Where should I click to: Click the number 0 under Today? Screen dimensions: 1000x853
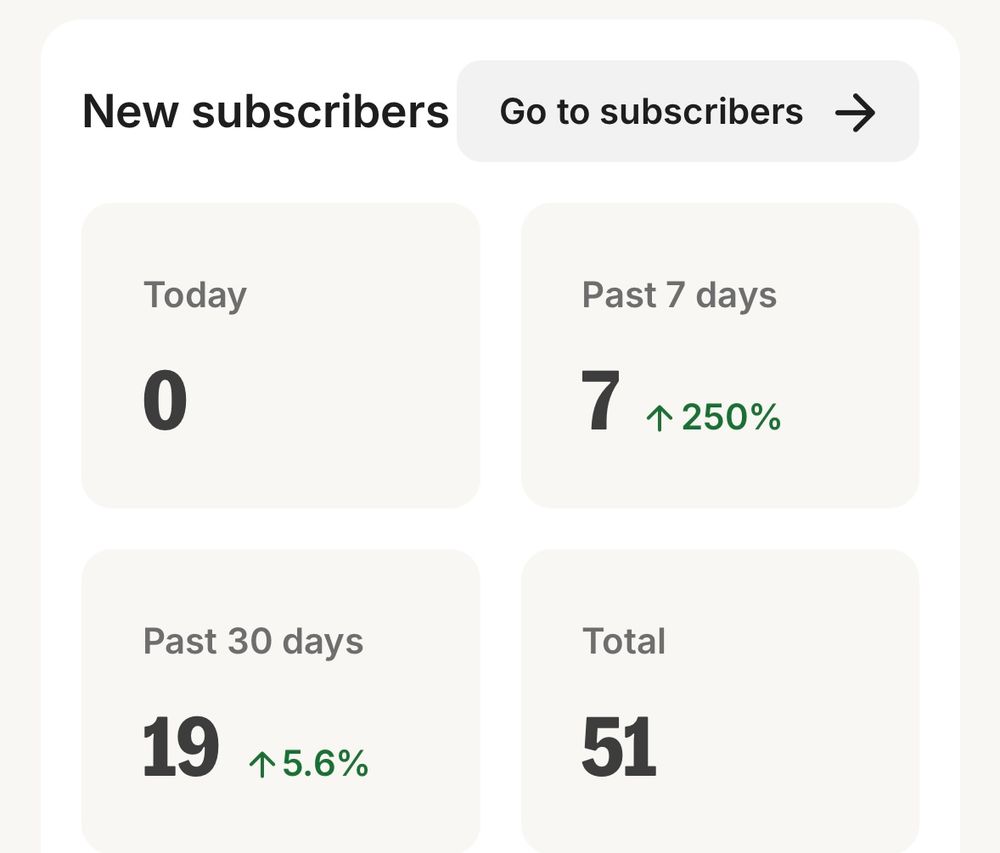pyautogui.click(x=165, y=400)
